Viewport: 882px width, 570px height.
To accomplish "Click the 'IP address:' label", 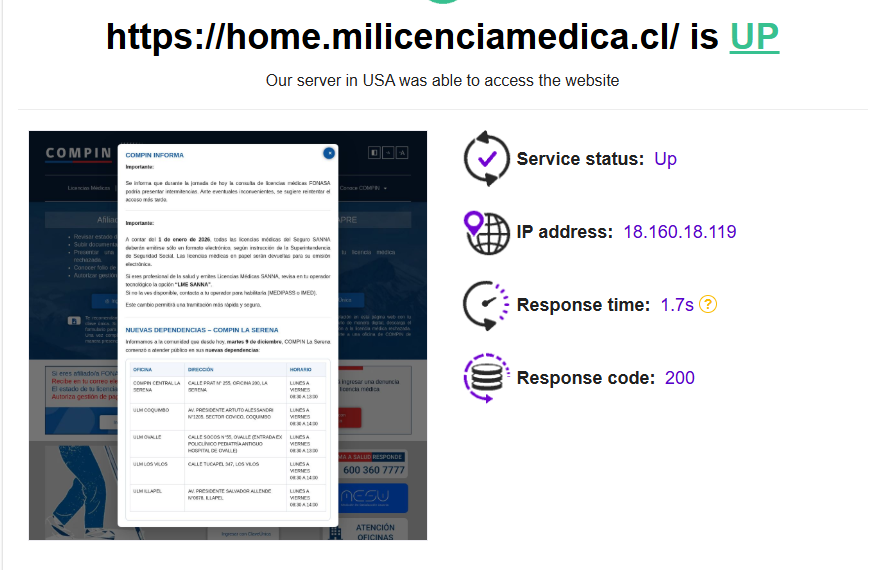I will click(x=564, y=232).
